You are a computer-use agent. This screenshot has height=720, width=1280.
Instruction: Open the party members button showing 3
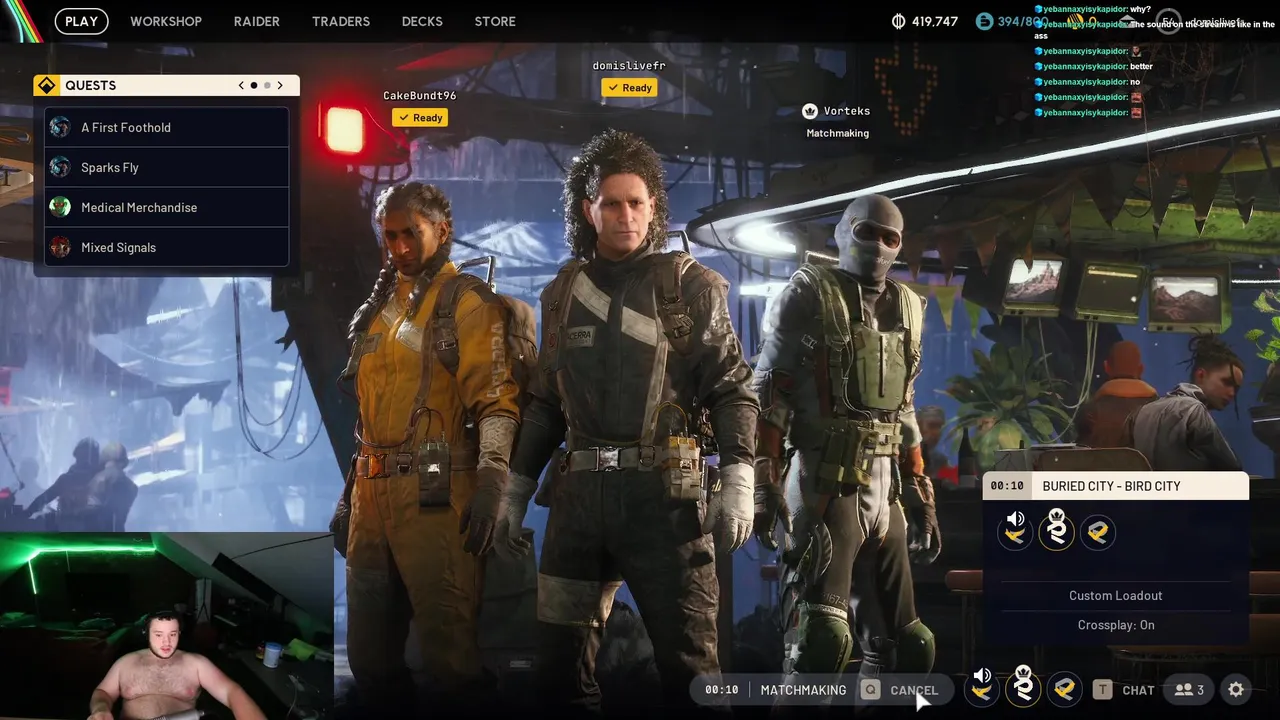pyautogui.click(x=1189, y=690)
